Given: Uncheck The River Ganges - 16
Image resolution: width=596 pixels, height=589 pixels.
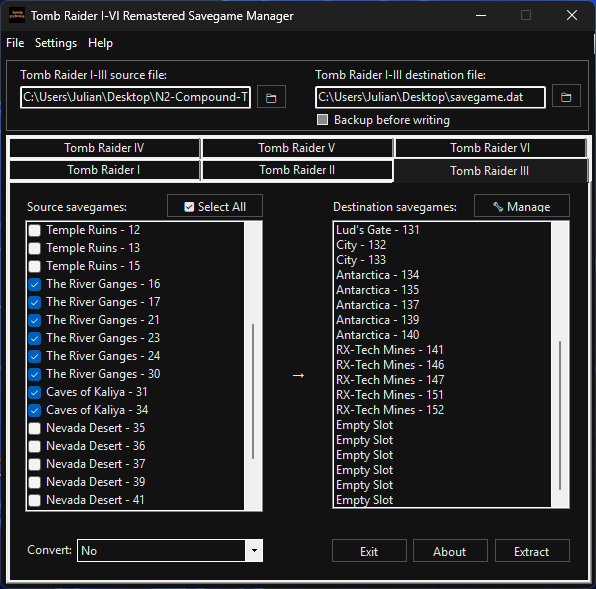Looking at the screenshot, I should (x=35, y=284).
